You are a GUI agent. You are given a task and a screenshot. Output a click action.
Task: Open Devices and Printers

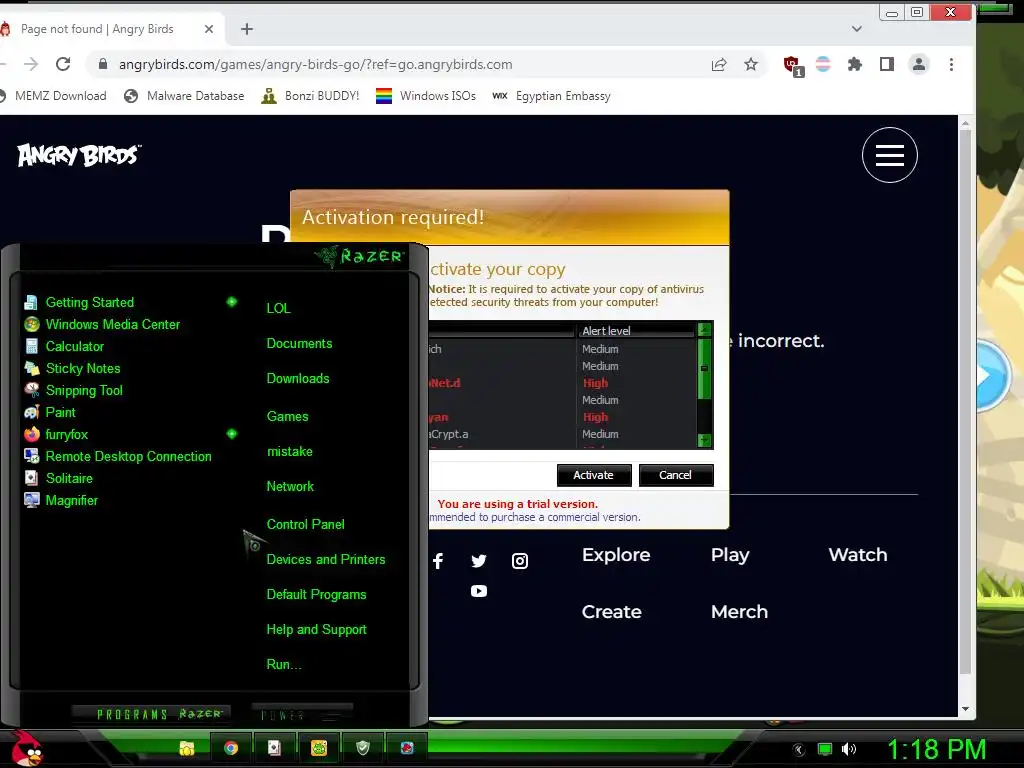point(326,560)
